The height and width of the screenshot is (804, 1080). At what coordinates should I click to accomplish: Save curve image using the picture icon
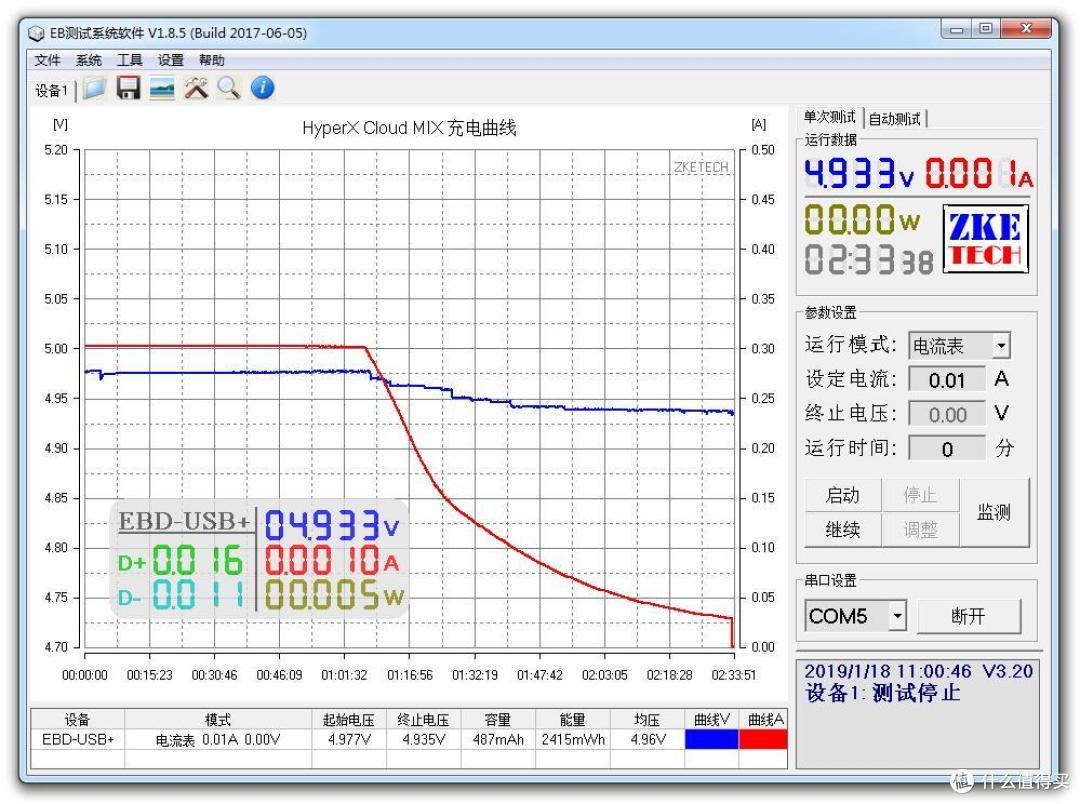click(162, 88)
